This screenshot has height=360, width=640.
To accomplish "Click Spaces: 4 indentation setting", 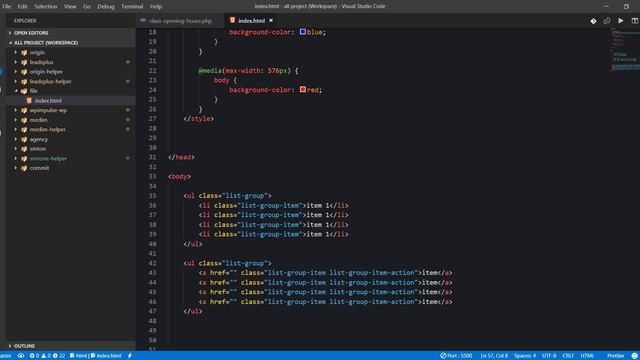I will (x=525, y=356).
